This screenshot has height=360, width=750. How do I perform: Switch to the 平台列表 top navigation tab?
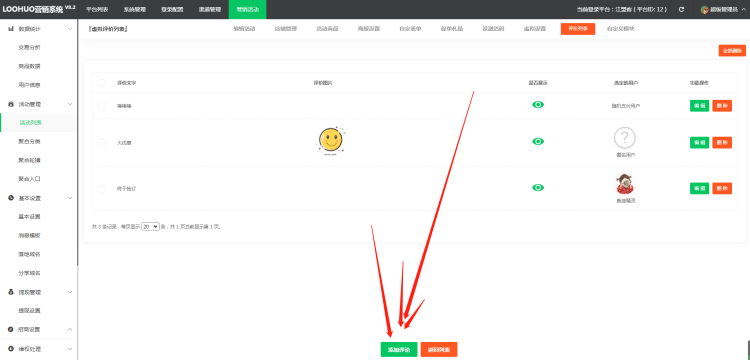click(x=97, y=10)
